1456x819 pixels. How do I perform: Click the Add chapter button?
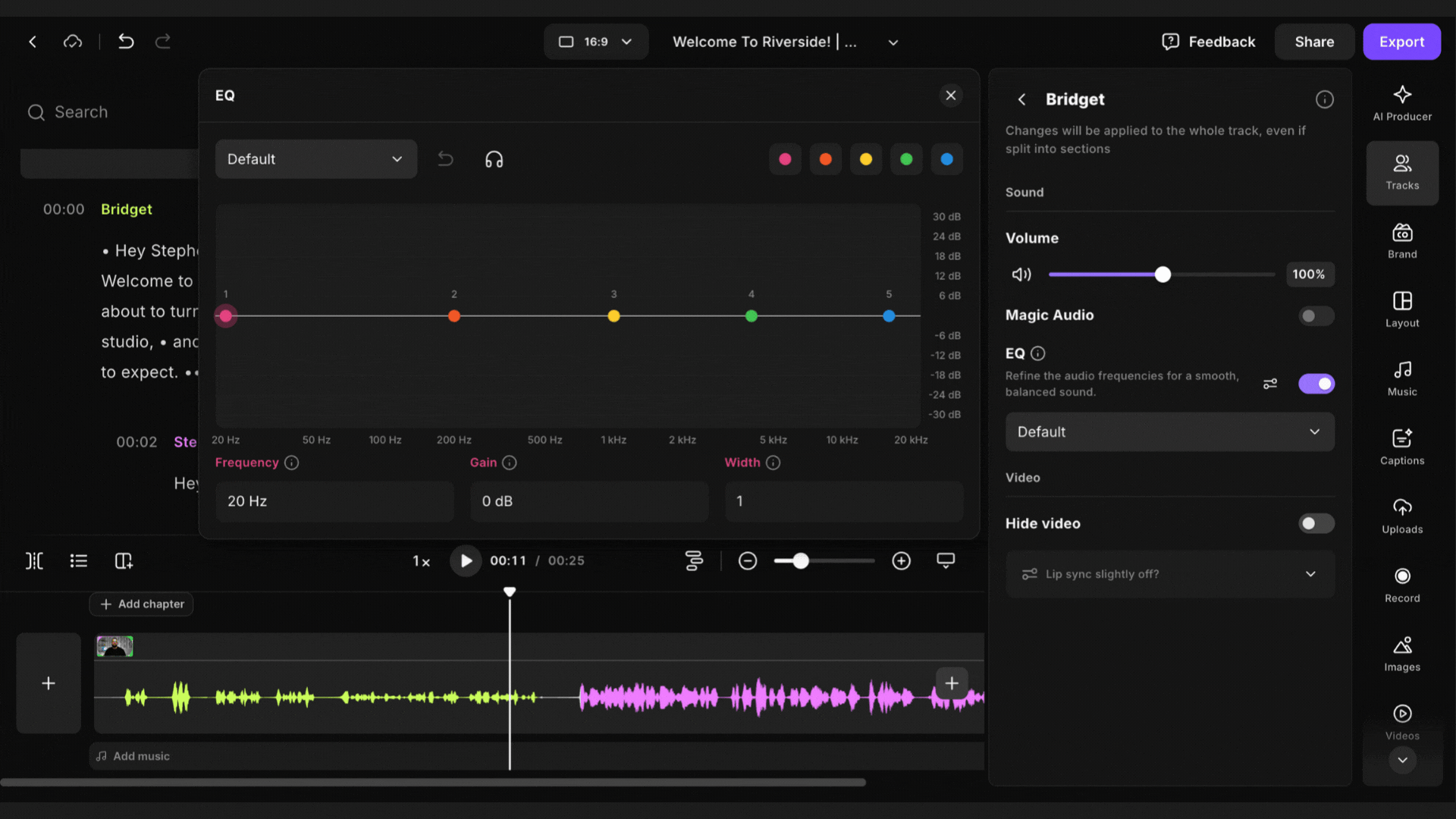pos(142,604)
